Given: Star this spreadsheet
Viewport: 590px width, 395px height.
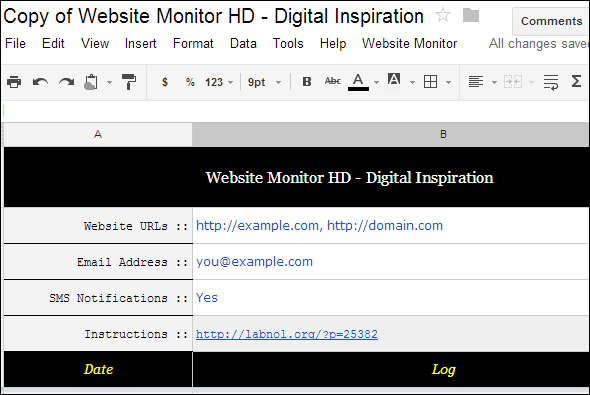Looking at the screenshot, I should (x=443, y=15).
